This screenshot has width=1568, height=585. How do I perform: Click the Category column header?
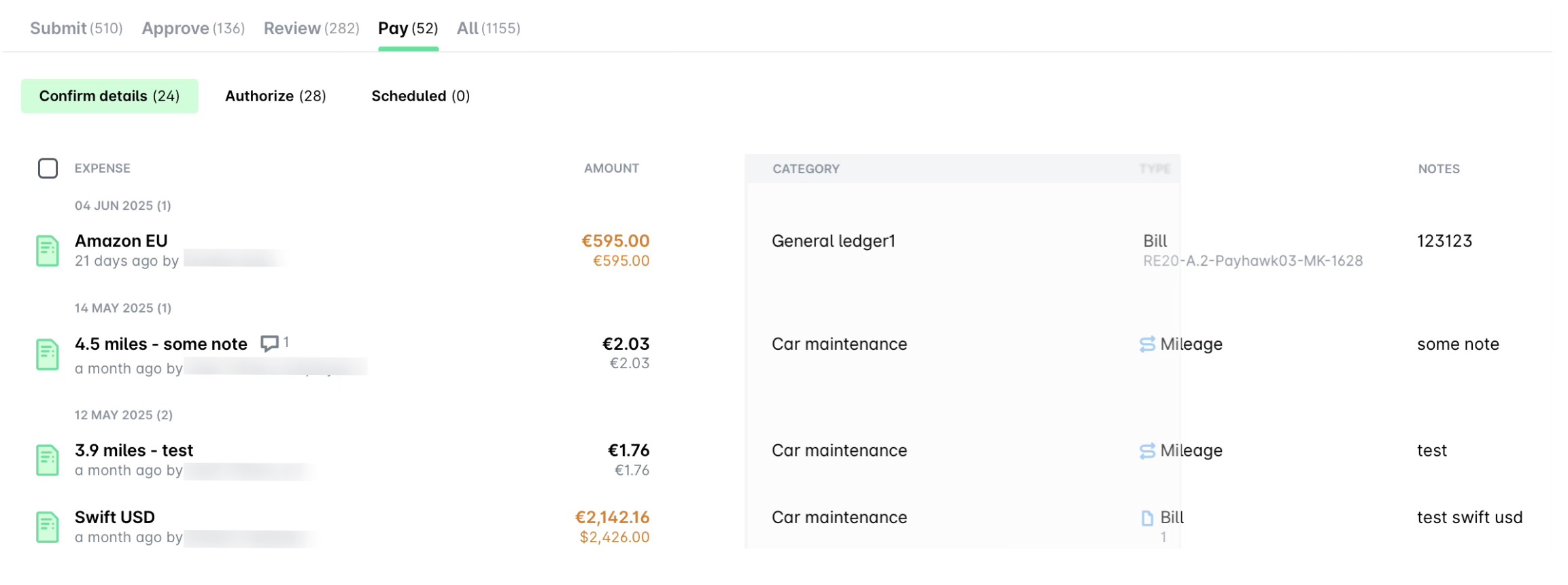click(x=806, y=169)
